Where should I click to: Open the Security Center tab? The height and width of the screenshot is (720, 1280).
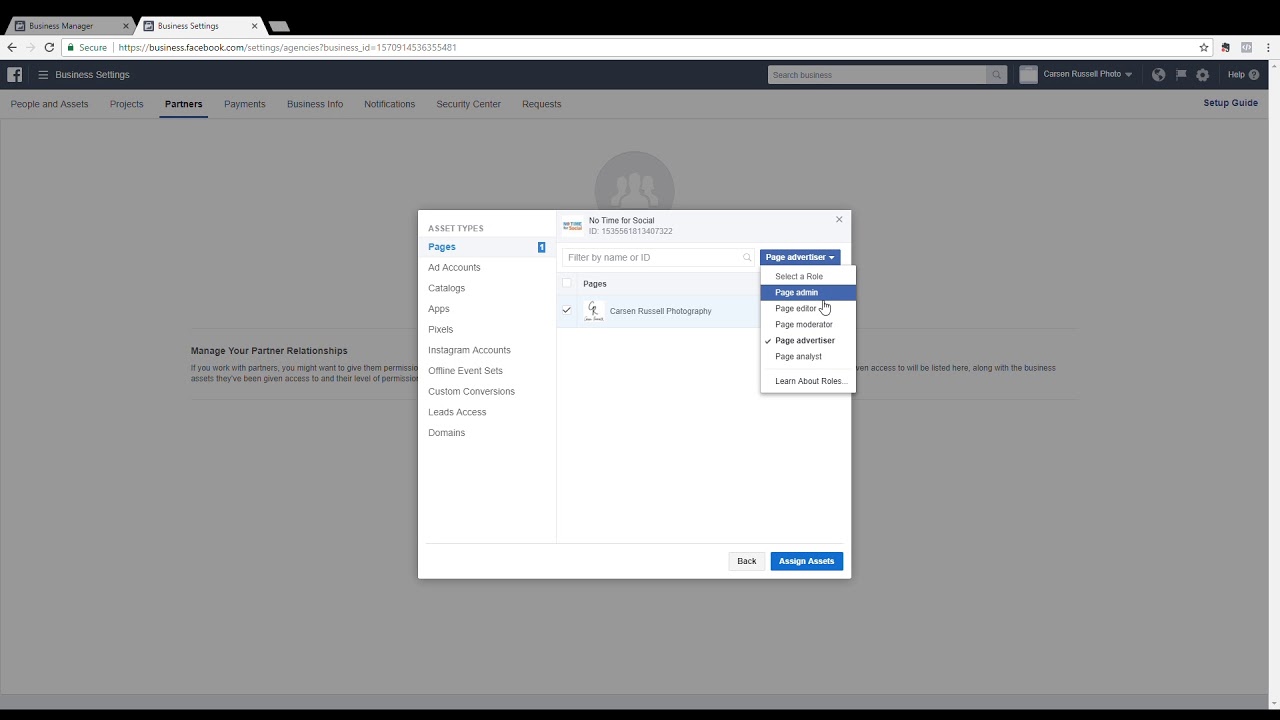[x=468, y=104]
